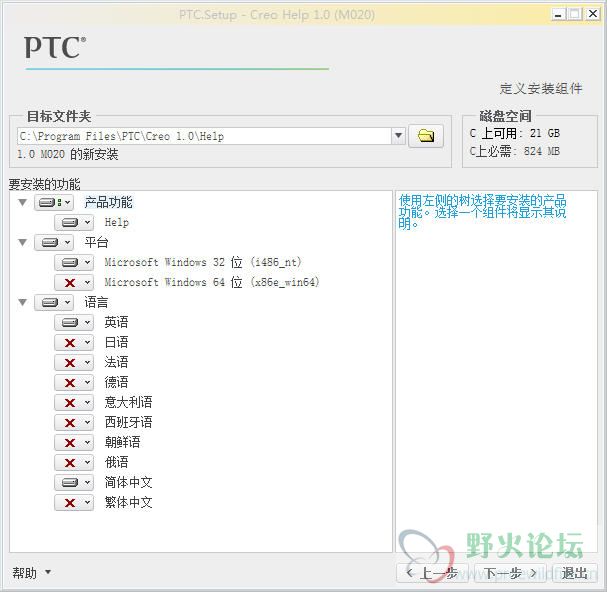The height and width of the screenshot is (592, 607).
Task: Select the 繁体中文 language row text
Action: (x=128, y=503)
